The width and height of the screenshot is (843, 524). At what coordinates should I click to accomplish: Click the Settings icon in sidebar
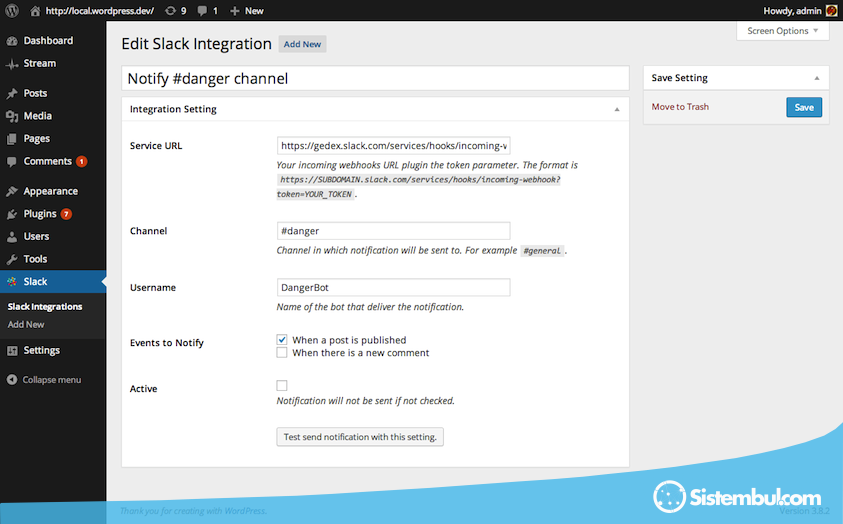(12, 350)
